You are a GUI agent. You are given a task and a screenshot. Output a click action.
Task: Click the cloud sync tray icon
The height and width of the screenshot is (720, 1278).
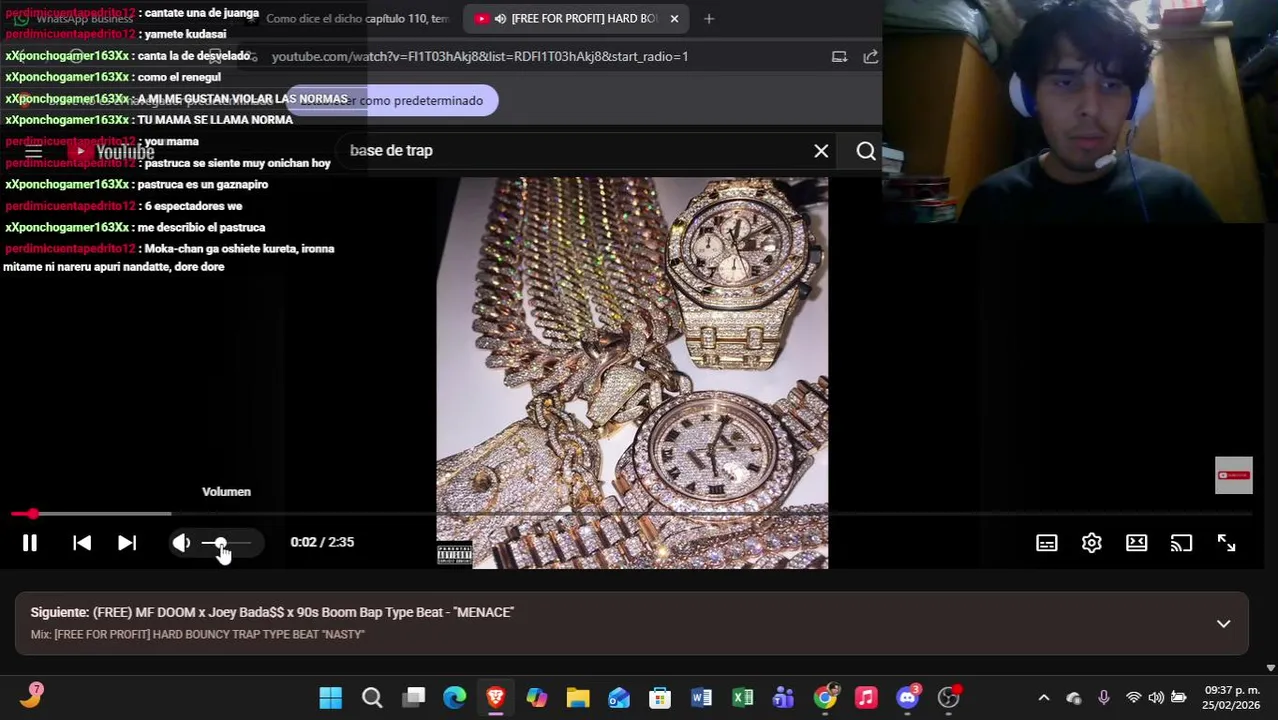tap(1074, 698)
